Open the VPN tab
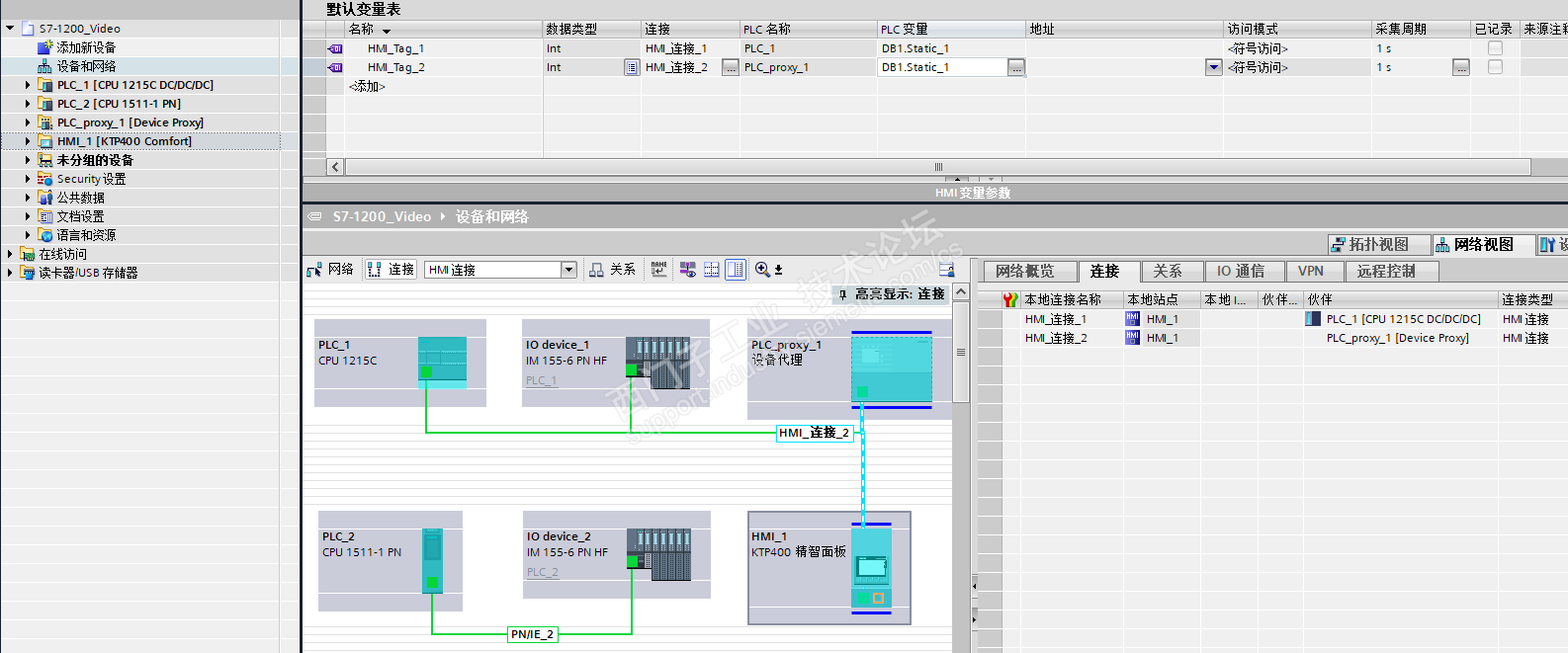The height and width of the screenshot is (653, 1568). click(1314, 271)
